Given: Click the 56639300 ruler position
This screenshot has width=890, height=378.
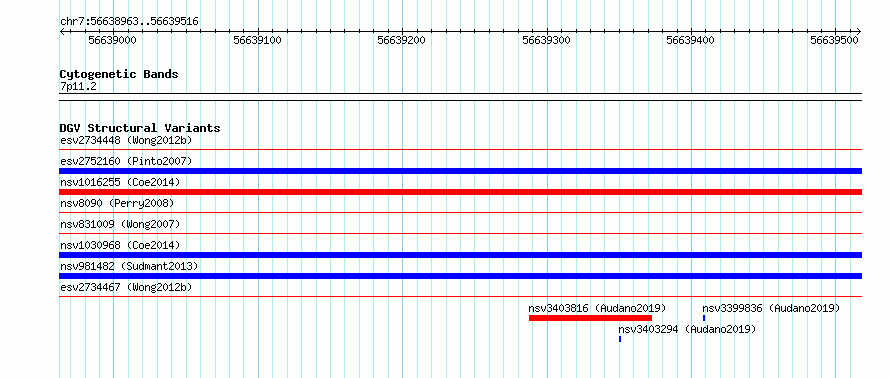Looking at the screenshot, I should coord(547,40).
